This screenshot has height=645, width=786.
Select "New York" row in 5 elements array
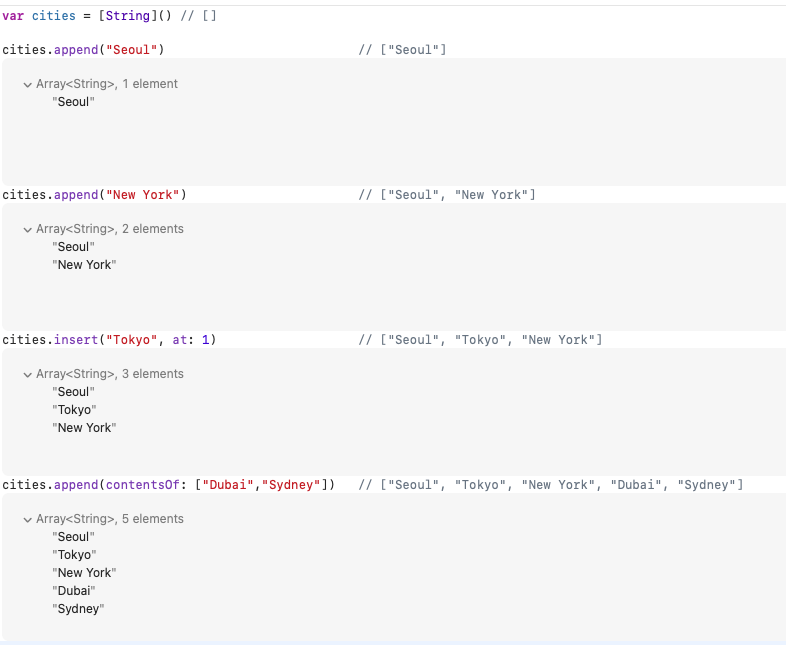(84, 573)
